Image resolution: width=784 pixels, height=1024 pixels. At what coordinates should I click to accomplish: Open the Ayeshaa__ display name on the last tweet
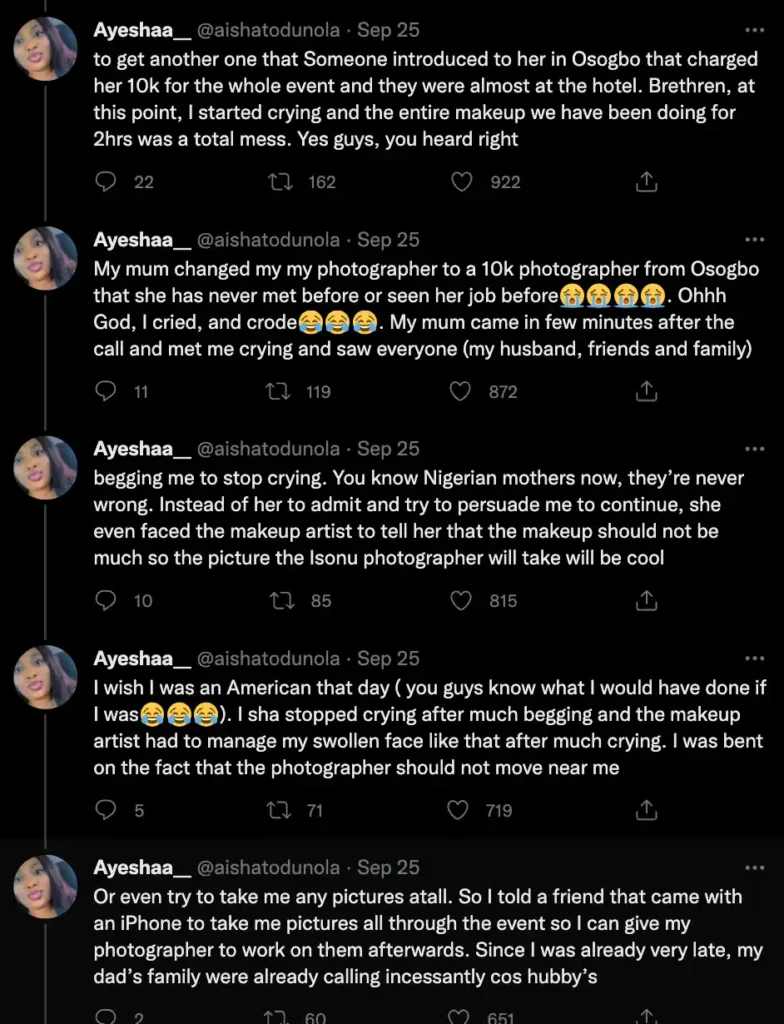click(x=141, y=867)
